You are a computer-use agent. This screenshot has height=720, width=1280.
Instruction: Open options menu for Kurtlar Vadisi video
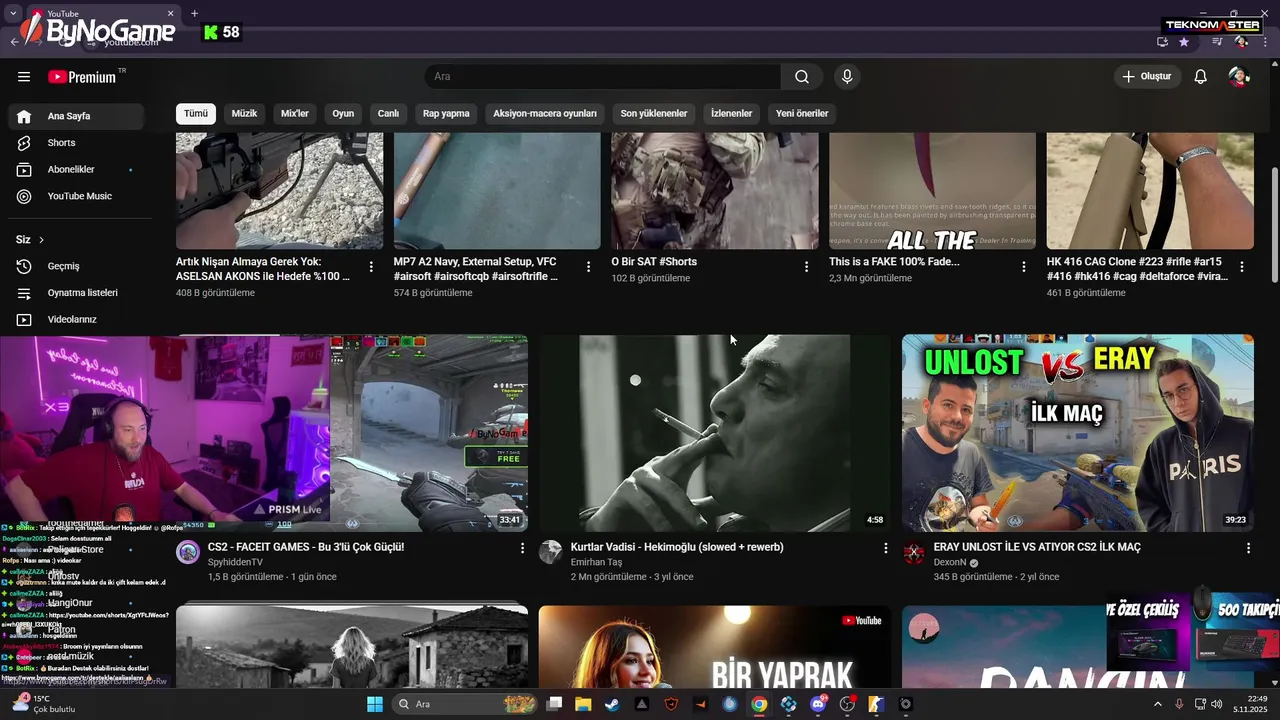pos(885,548)
